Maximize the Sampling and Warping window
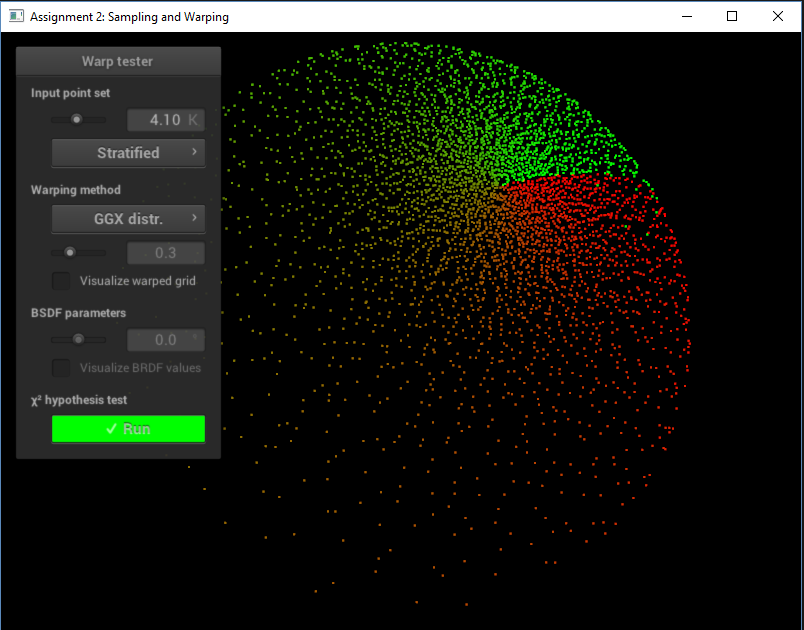 click(732, 16)
